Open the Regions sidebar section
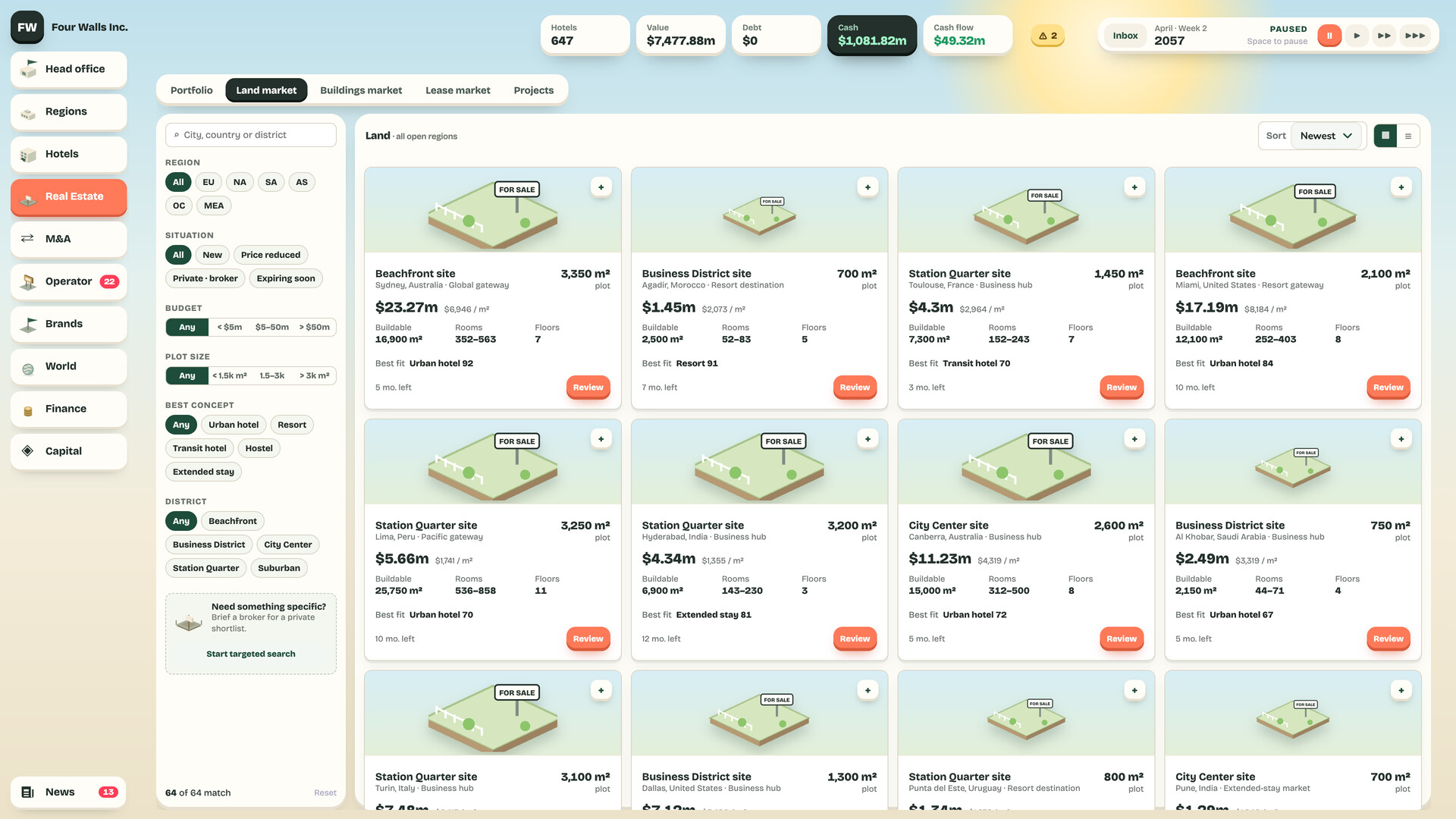Image resolution: width=1456 pixels, height=819 pixels. (68, 111)
